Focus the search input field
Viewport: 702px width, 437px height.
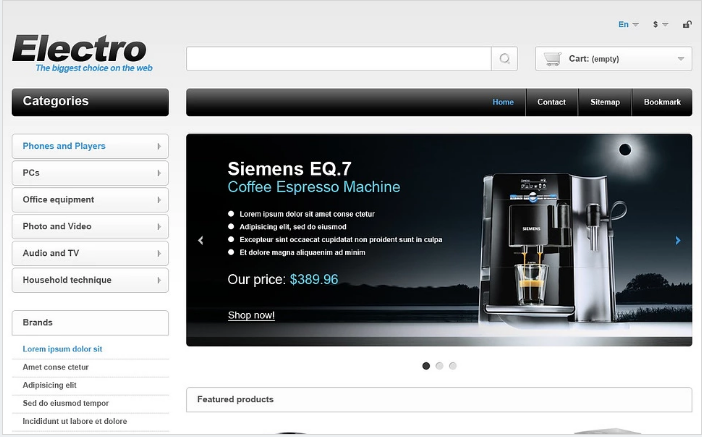339,59
